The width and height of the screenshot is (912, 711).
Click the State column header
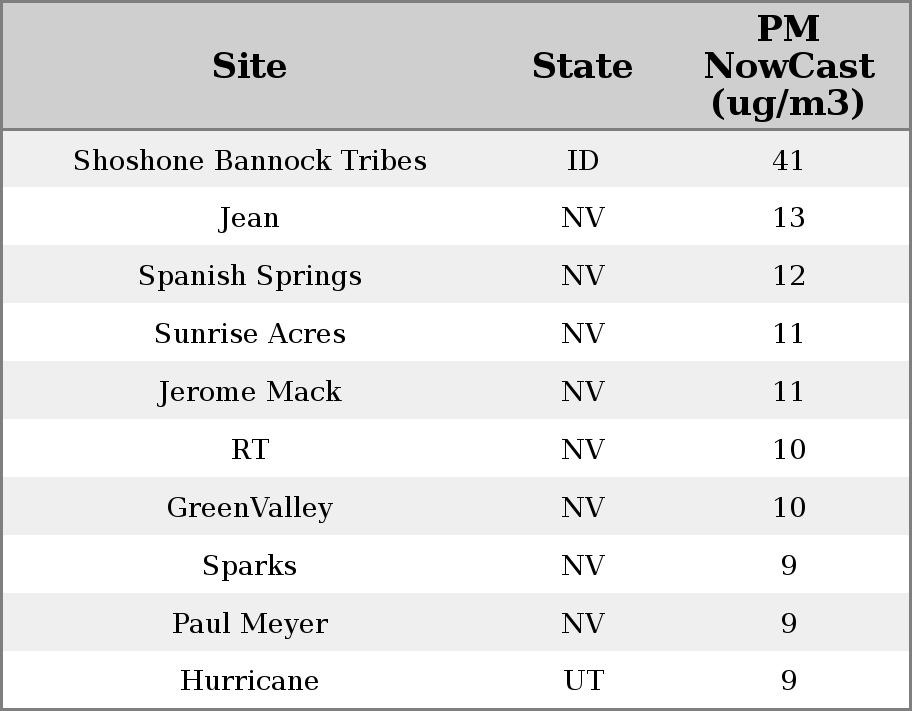click(582, 66)
